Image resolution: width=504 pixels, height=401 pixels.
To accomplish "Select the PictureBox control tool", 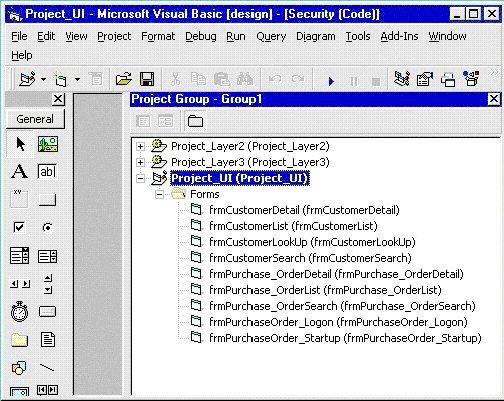I will [x=48, y=144].
